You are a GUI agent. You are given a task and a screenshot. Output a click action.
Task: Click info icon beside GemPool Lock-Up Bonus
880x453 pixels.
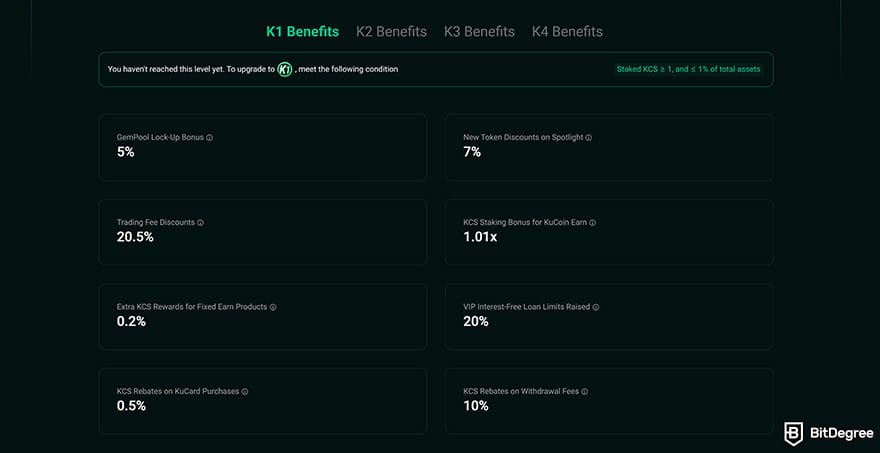[x=210, y=137]
